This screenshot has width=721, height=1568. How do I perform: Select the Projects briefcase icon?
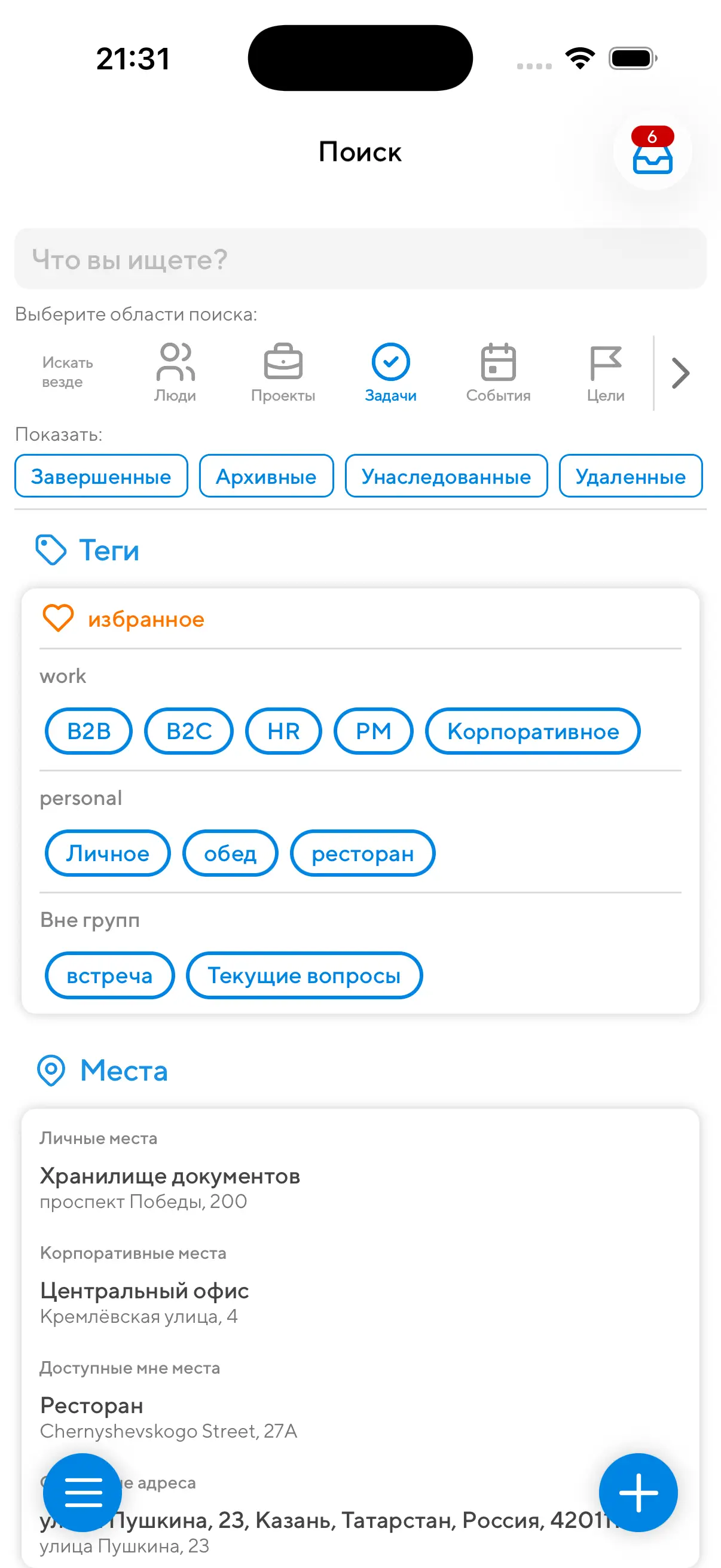coord(283,363)
